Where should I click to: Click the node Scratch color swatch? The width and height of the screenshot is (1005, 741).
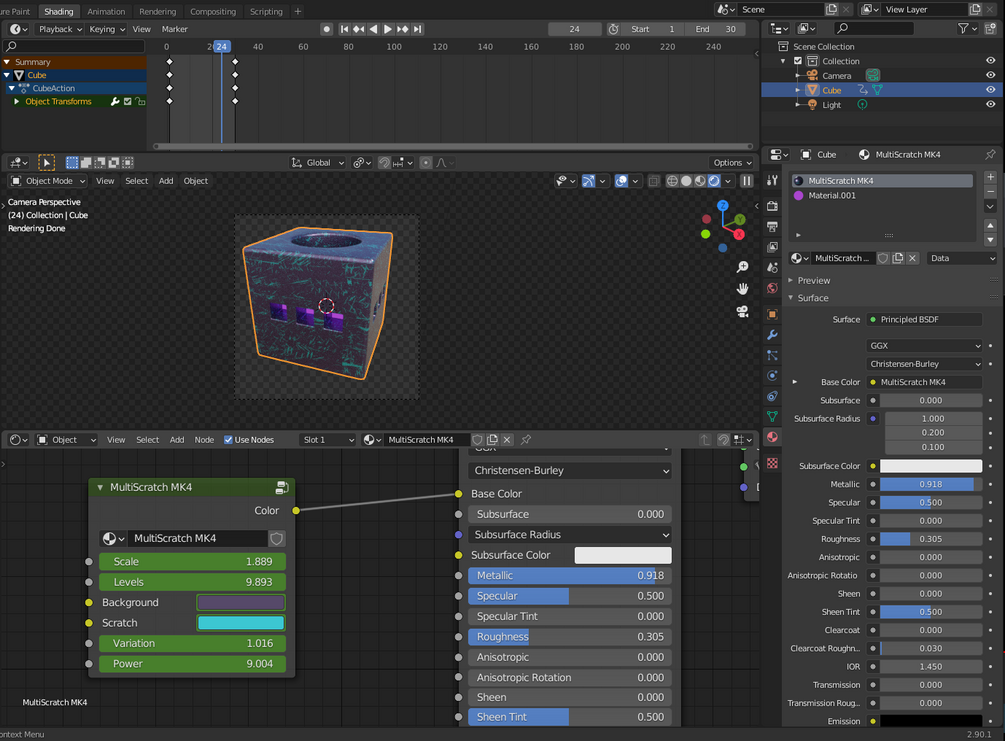pyautogui.click(x=241, y=623)
